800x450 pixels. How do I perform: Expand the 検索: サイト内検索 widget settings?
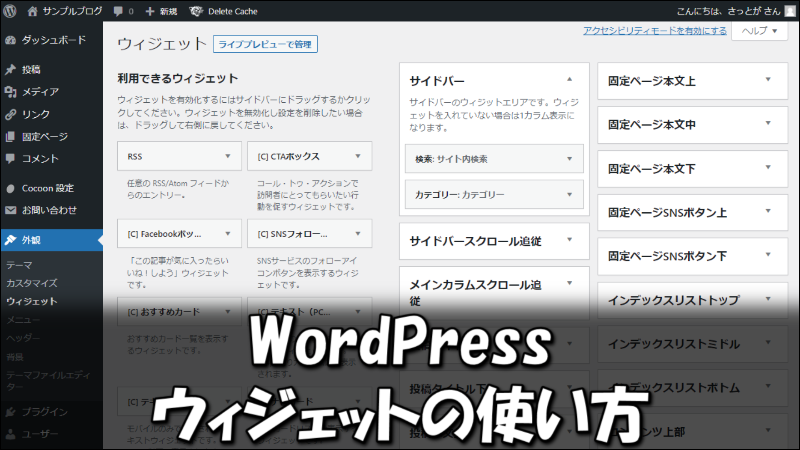569,159
